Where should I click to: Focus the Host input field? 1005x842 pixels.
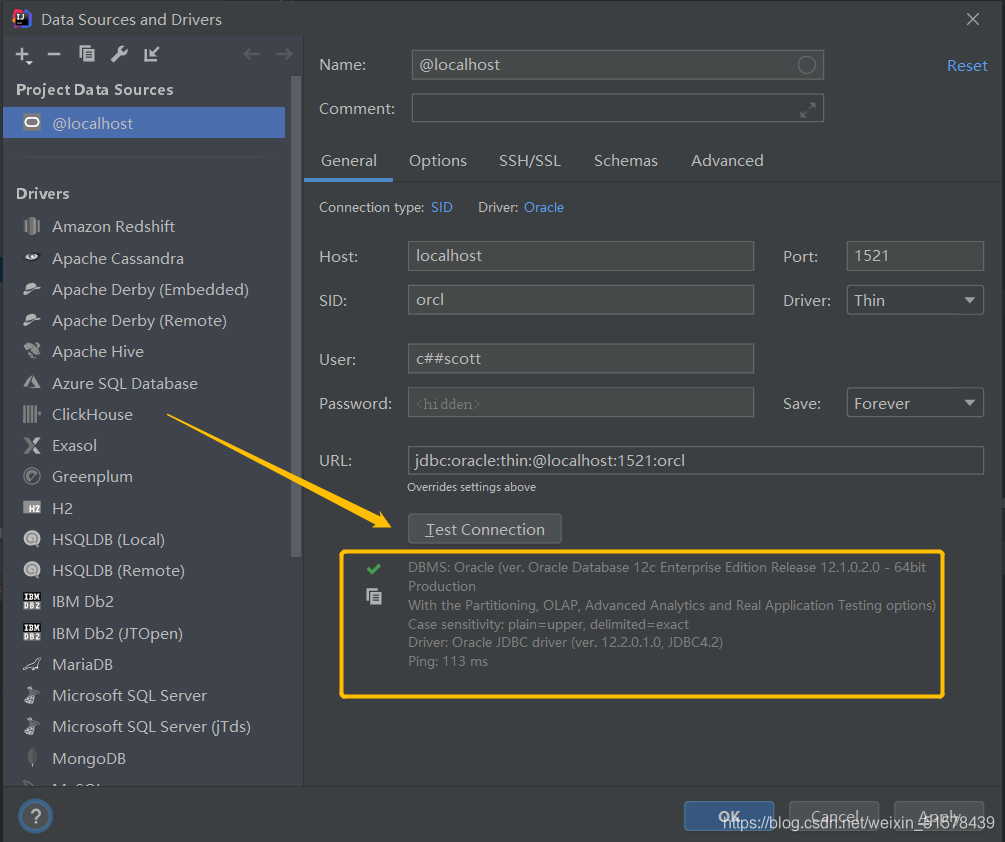point(581,256)
